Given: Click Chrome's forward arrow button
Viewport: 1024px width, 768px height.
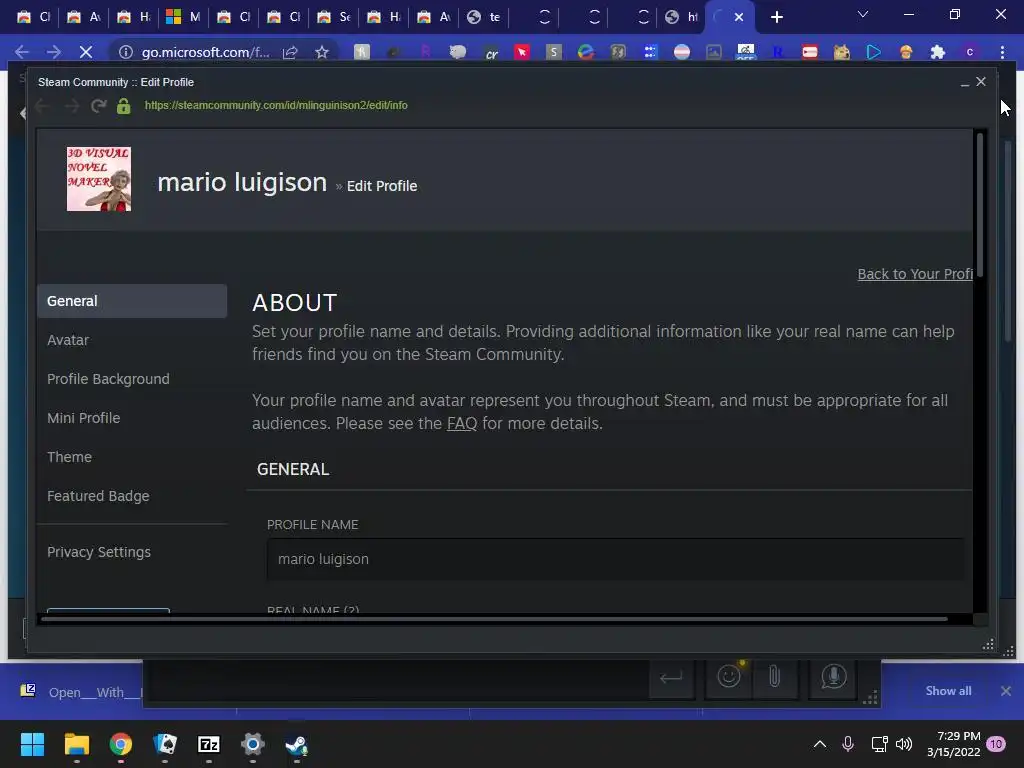Looking at the screenshot, I should click(54, 52).
